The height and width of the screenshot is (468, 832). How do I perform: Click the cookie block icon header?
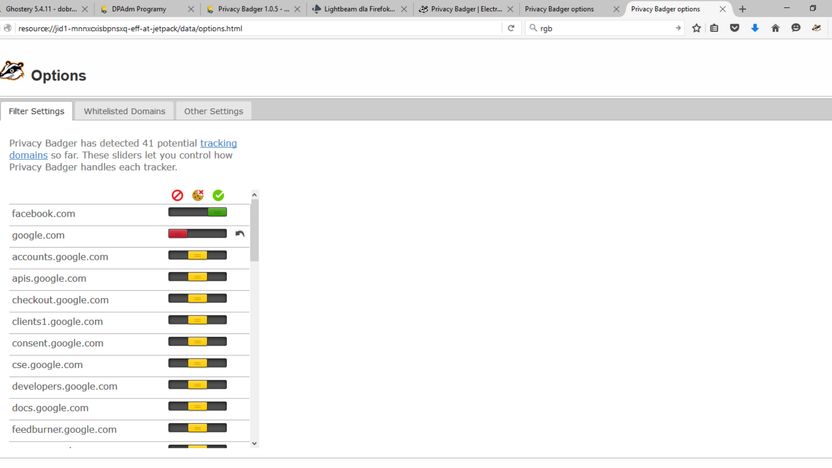[x=198, y=195]
